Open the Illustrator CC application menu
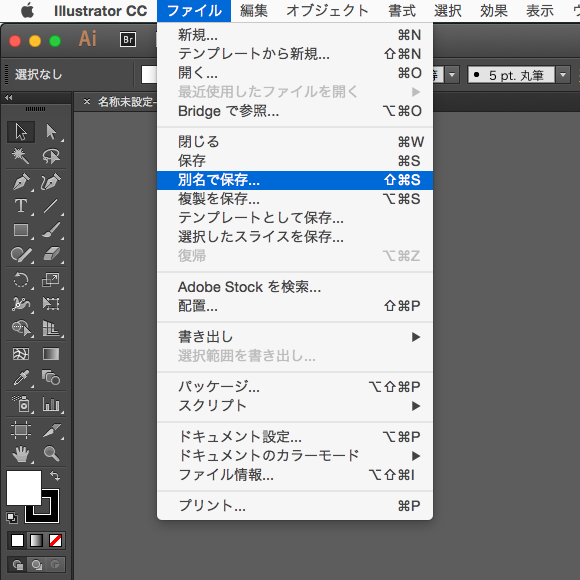 tap(100, 11)
